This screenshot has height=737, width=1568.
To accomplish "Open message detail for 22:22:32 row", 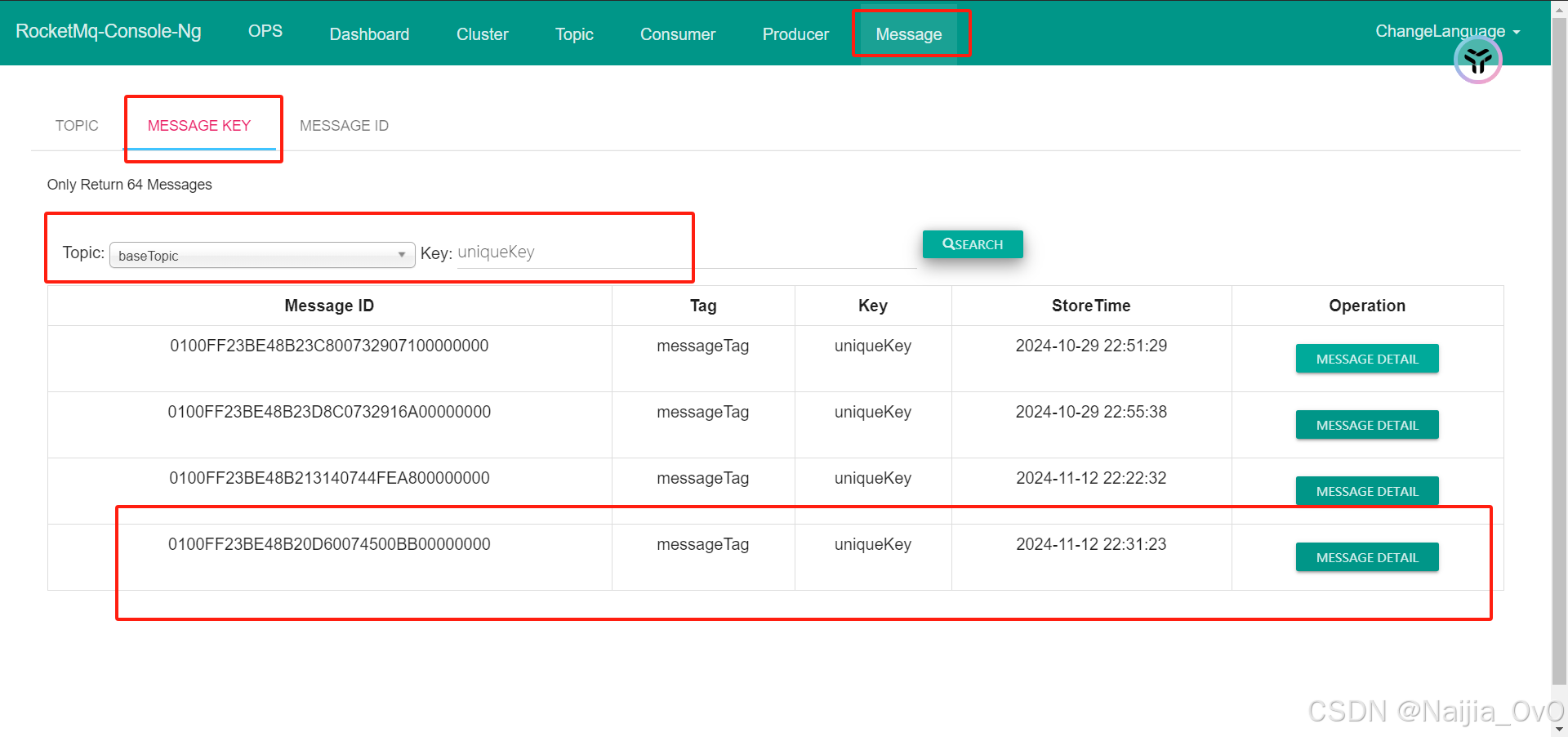I will [x=1367, y=491].
